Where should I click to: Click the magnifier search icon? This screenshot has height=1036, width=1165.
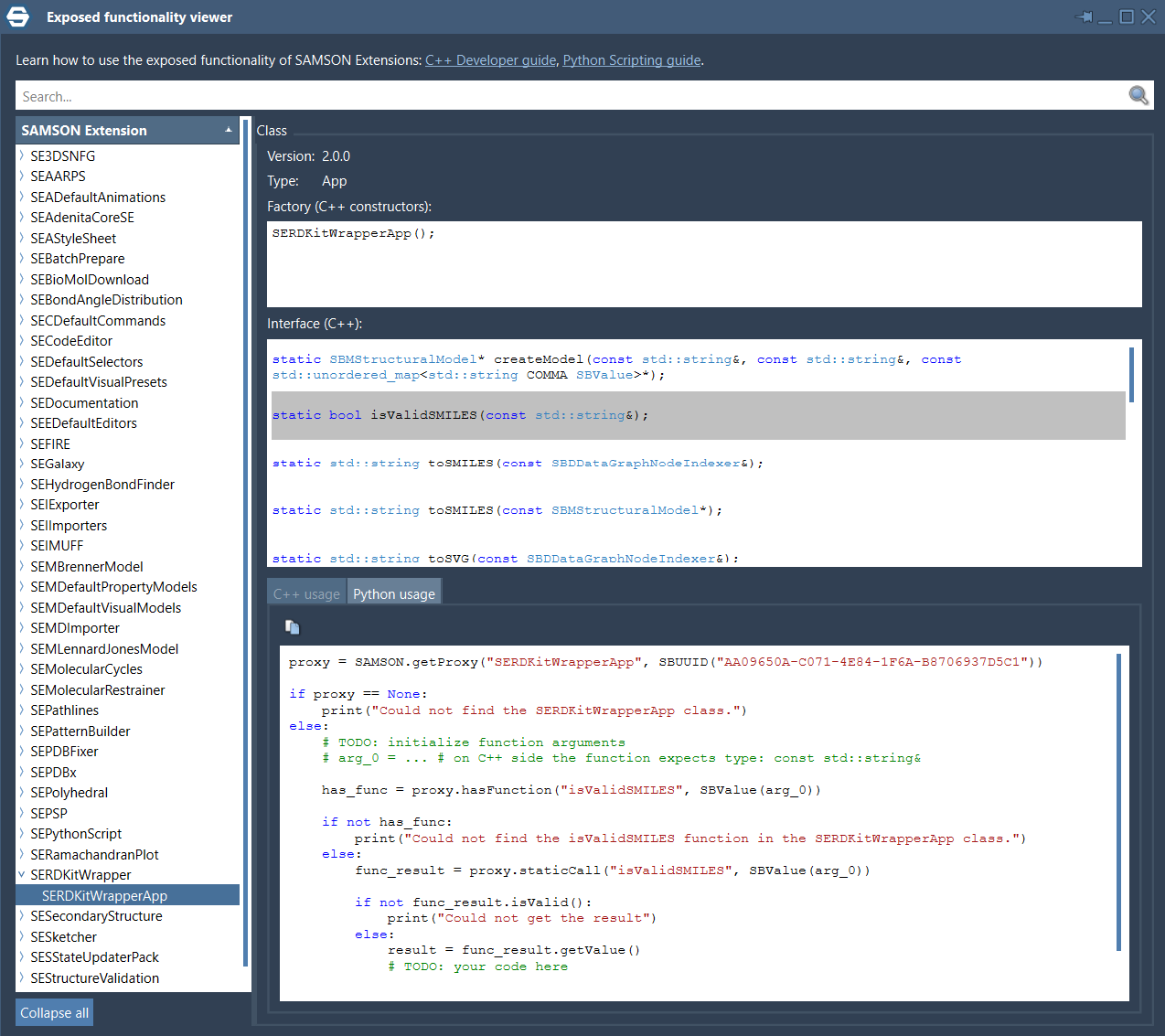point(1138,95)
